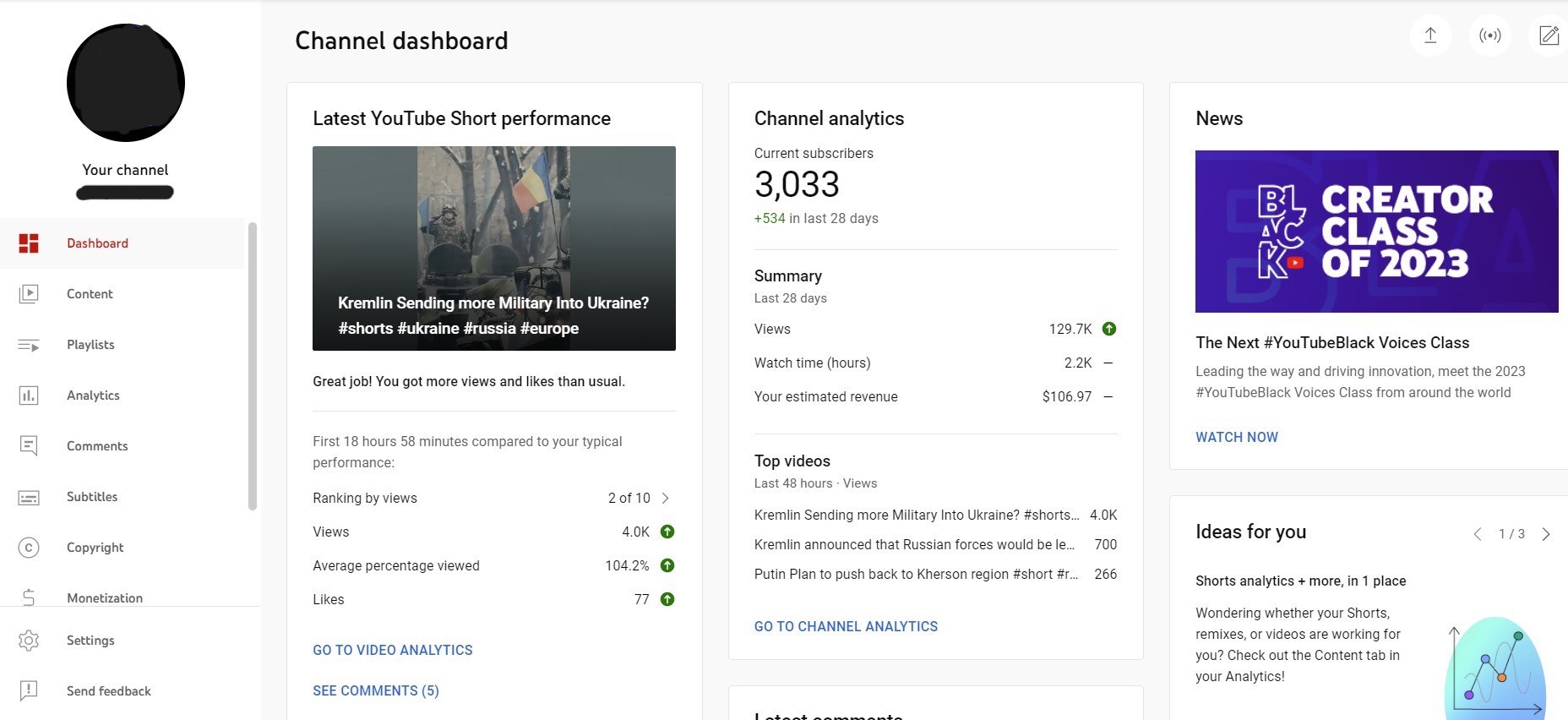The height and width of the screenshot is (720, 1568).
Task: Click the upload video arrow icon
Action: pos(1430,35)
